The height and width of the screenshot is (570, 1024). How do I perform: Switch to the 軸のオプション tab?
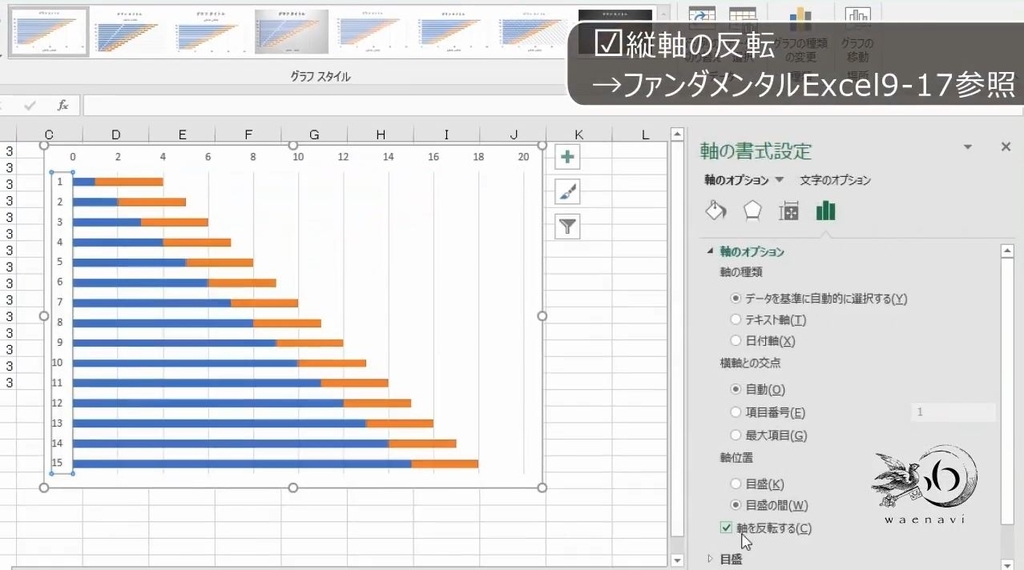pyautogui.click(x=736, y=180)
